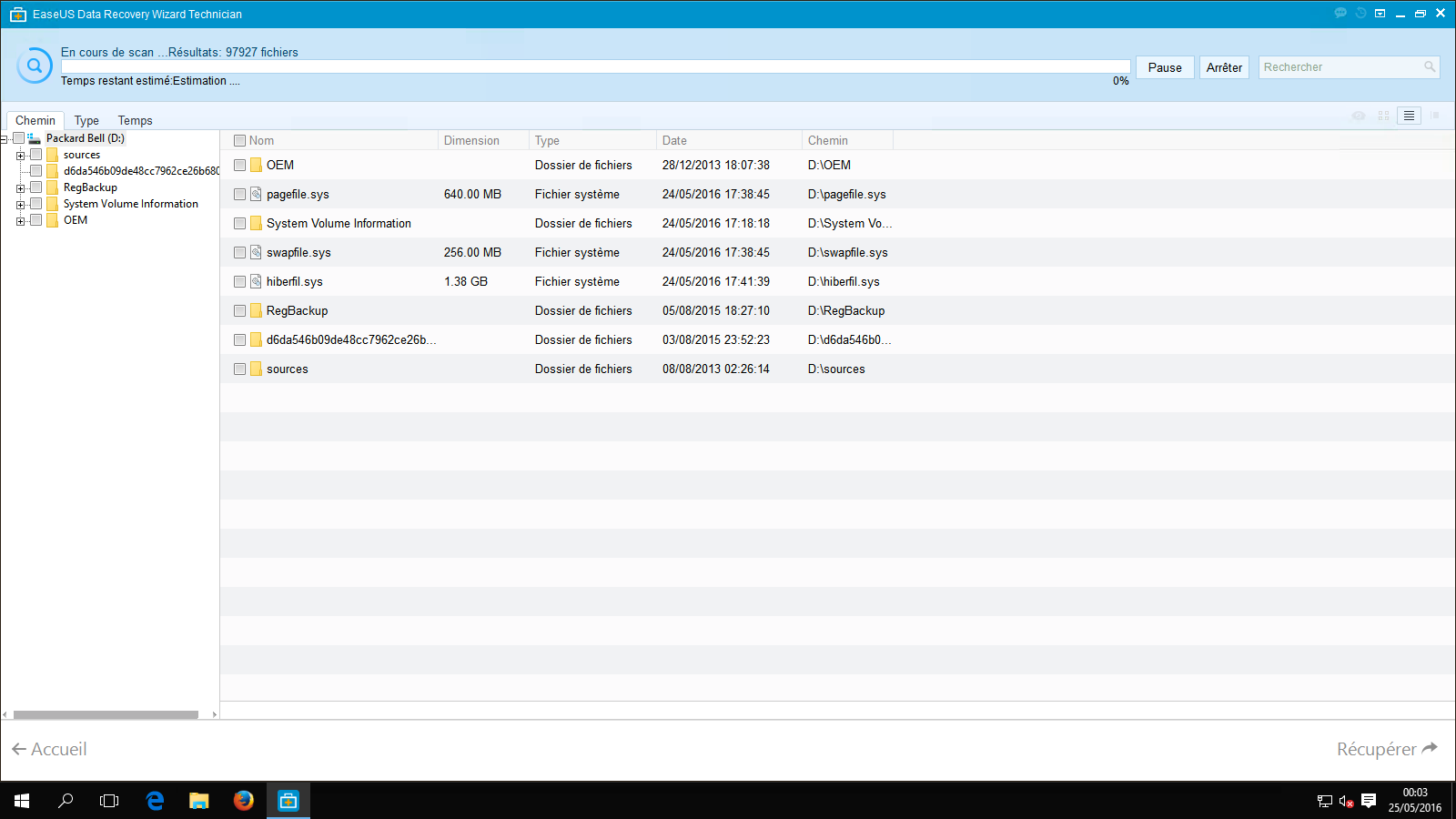Screen dimensions: 1456x819
Task: Click the preview eye icon
Action: tap(1359, 116)
